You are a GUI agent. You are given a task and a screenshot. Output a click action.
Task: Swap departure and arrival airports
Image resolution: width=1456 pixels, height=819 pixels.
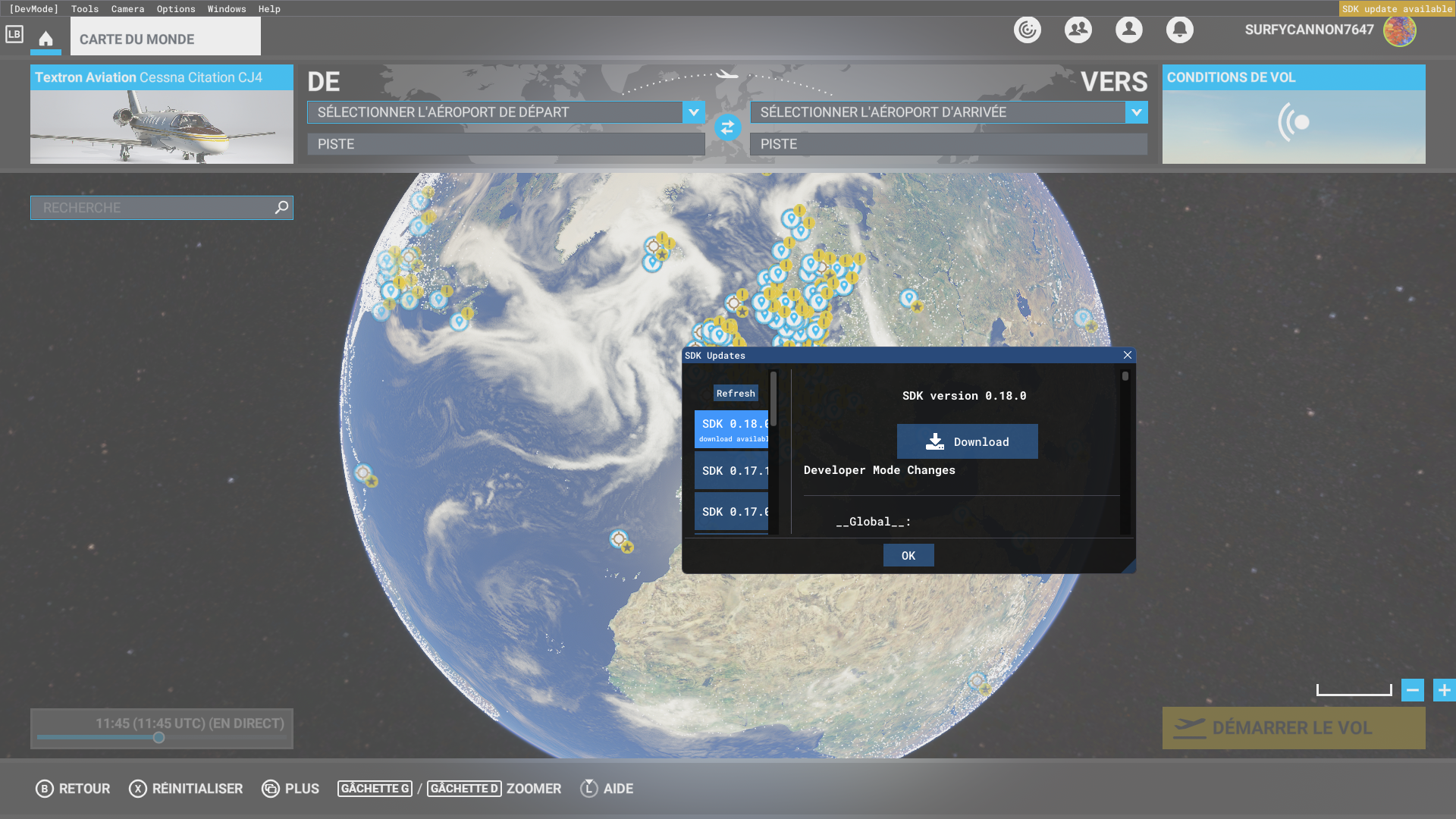coord(727,127)
